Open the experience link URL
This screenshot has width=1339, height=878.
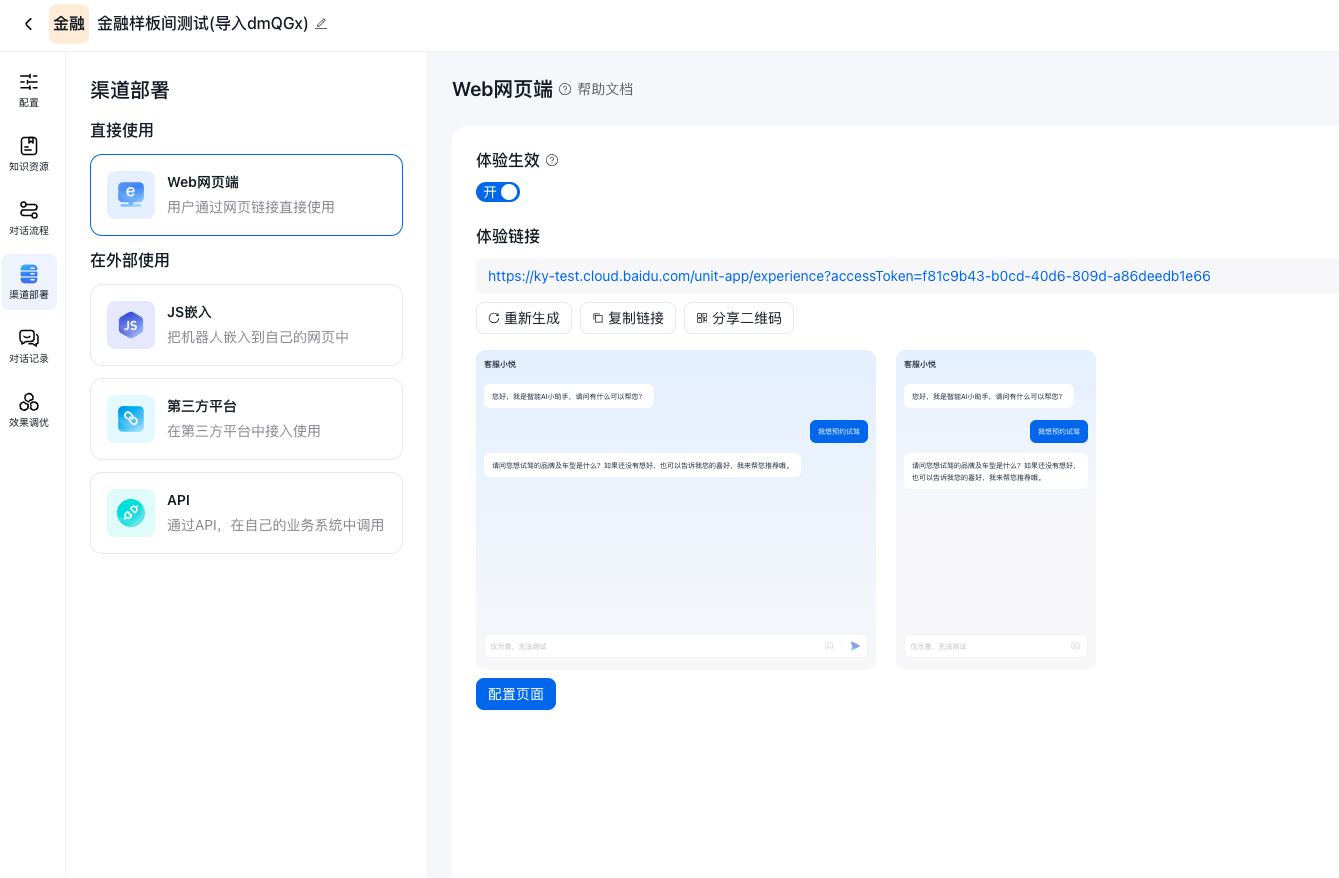[849, 276]
